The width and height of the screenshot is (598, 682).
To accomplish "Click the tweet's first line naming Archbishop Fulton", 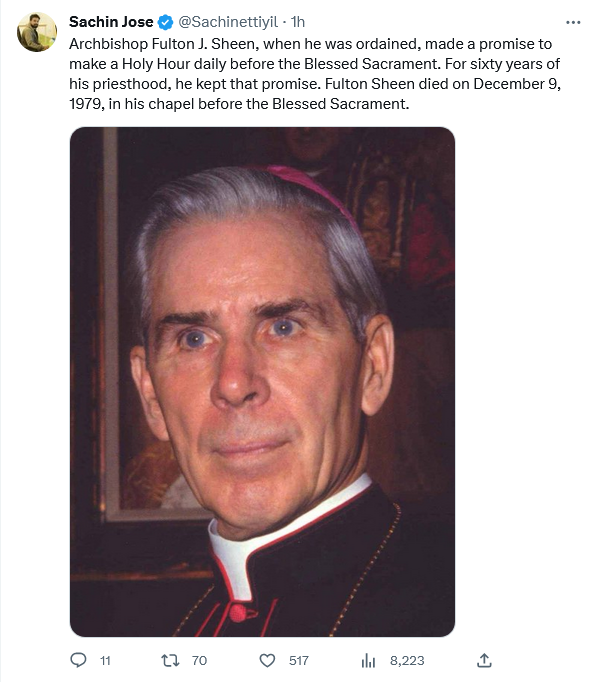I will pos(311,44).
